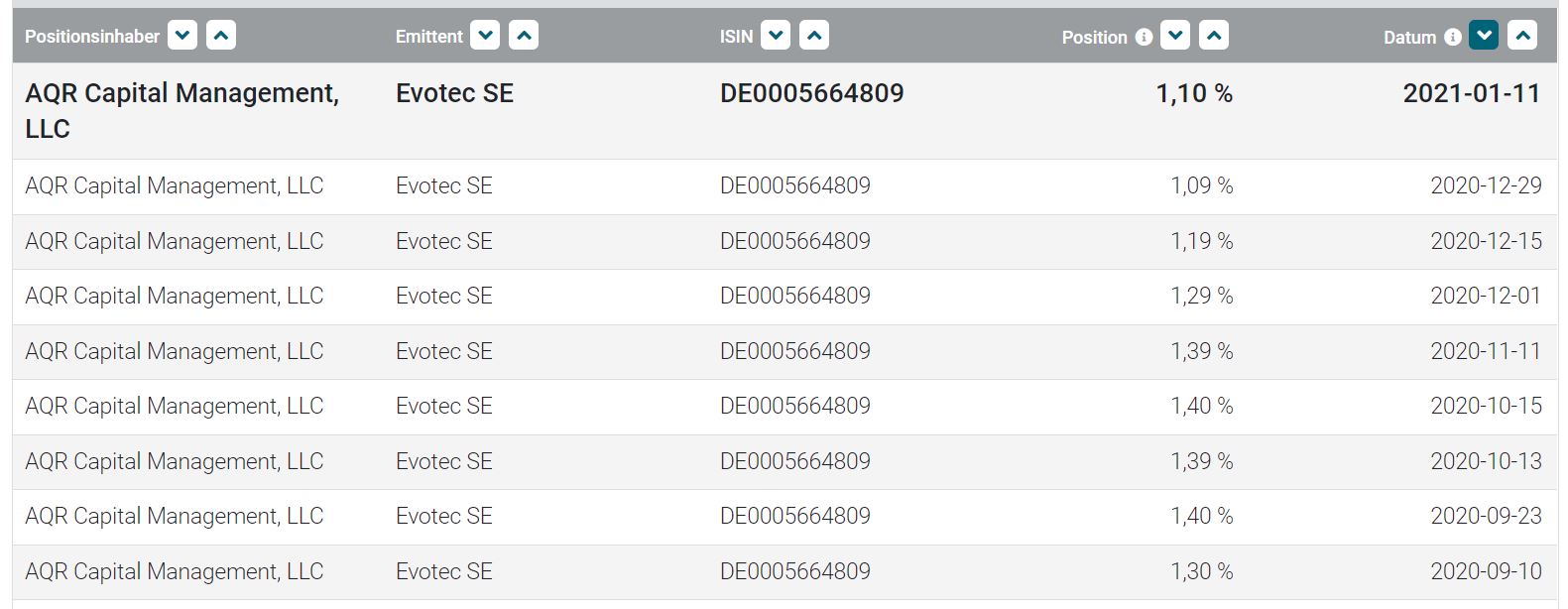This screenshot has width=1568, height=609.
Task: Click Evotec SE in the 2020-11-11 row
Action: pyautogui.click(x=443, y=351)
